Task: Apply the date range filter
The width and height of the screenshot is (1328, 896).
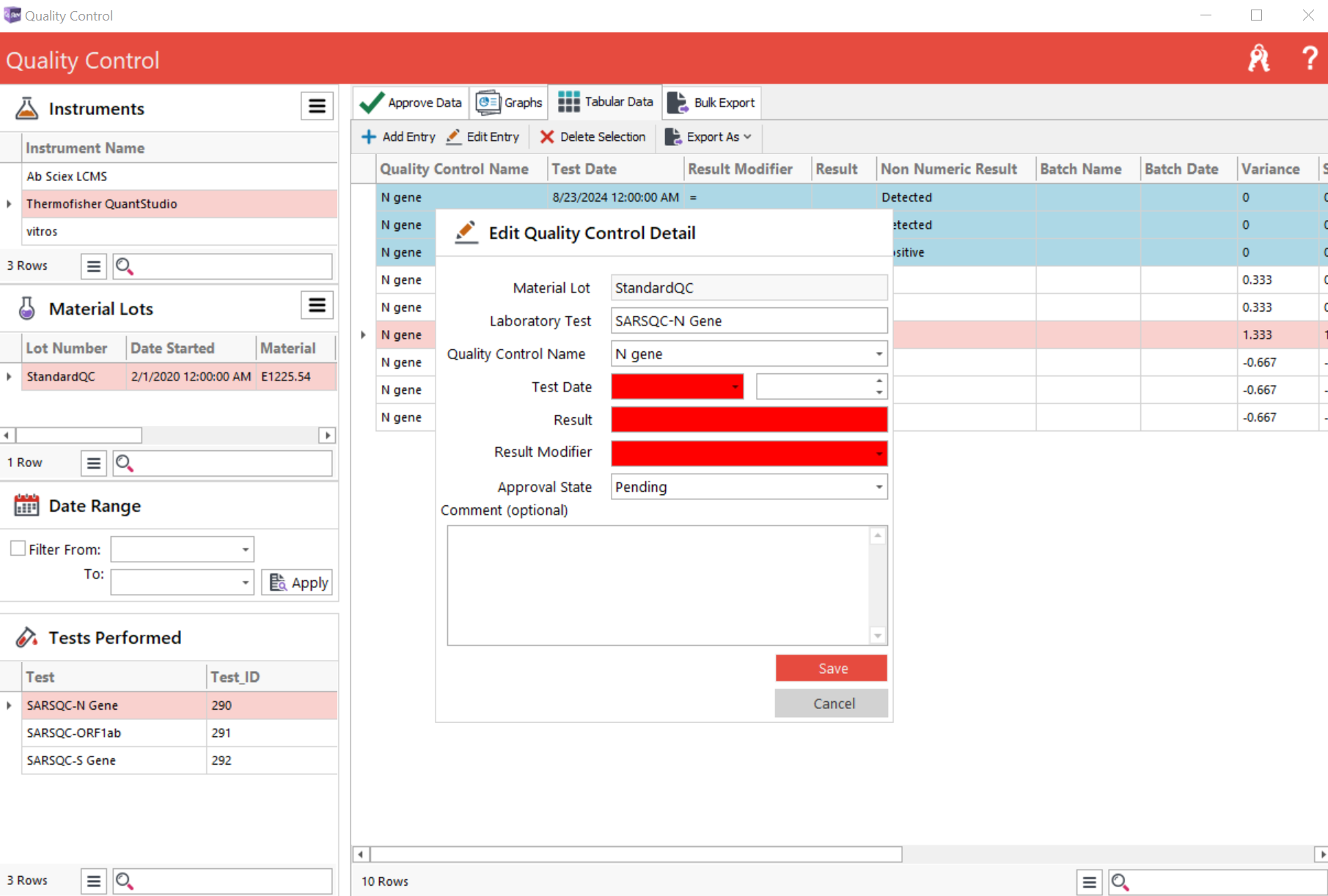Action: (298, 583)
